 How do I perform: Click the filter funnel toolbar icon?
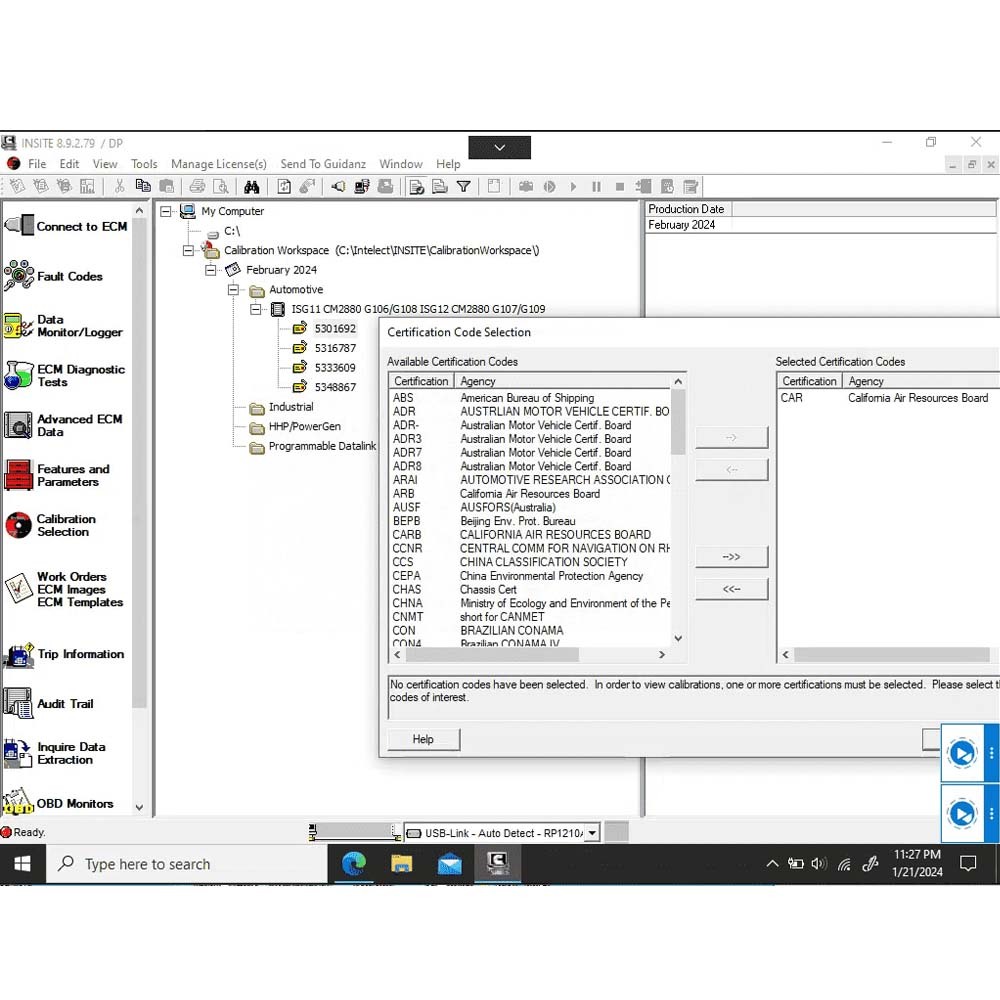(x=464, y=186)
